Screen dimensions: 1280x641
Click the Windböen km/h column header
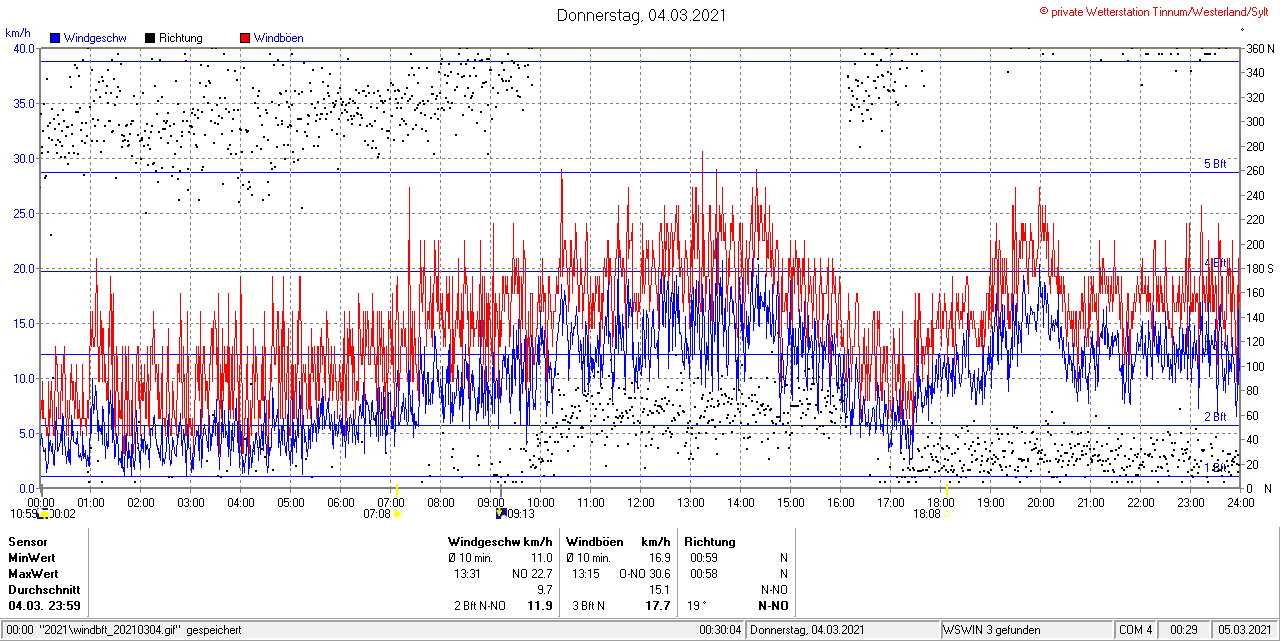618,542
